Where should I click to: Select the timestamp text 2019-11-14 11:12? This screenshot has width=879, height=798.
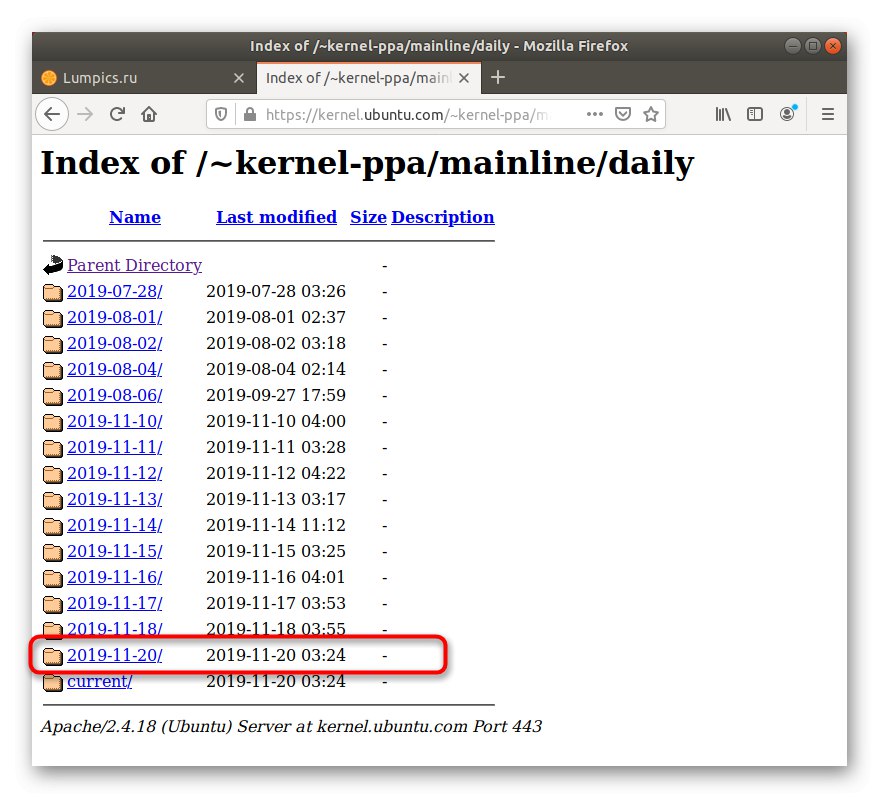point(276,525)
